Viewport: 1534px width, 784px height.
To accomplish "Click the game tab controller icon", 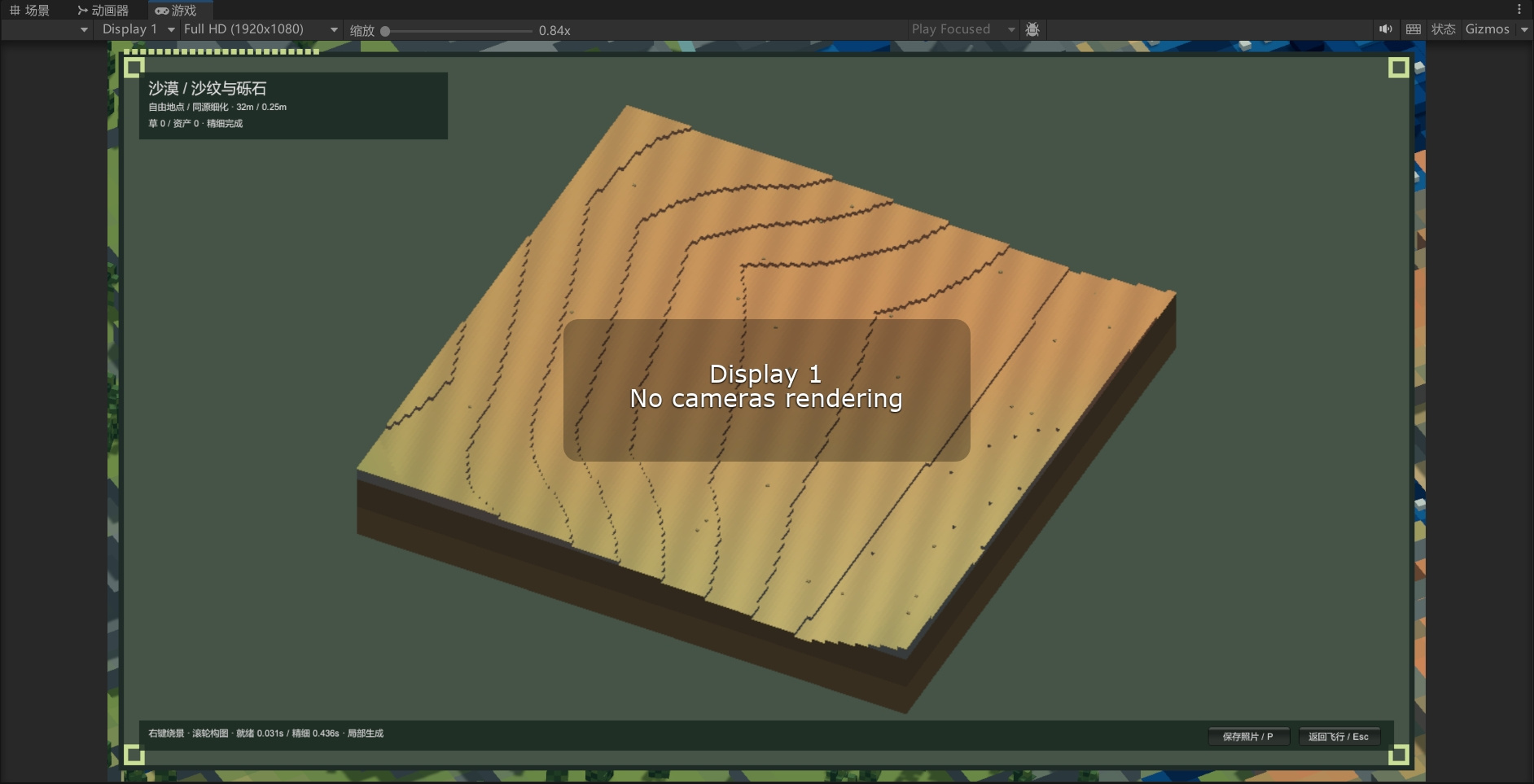I will [x=162, y=11].
